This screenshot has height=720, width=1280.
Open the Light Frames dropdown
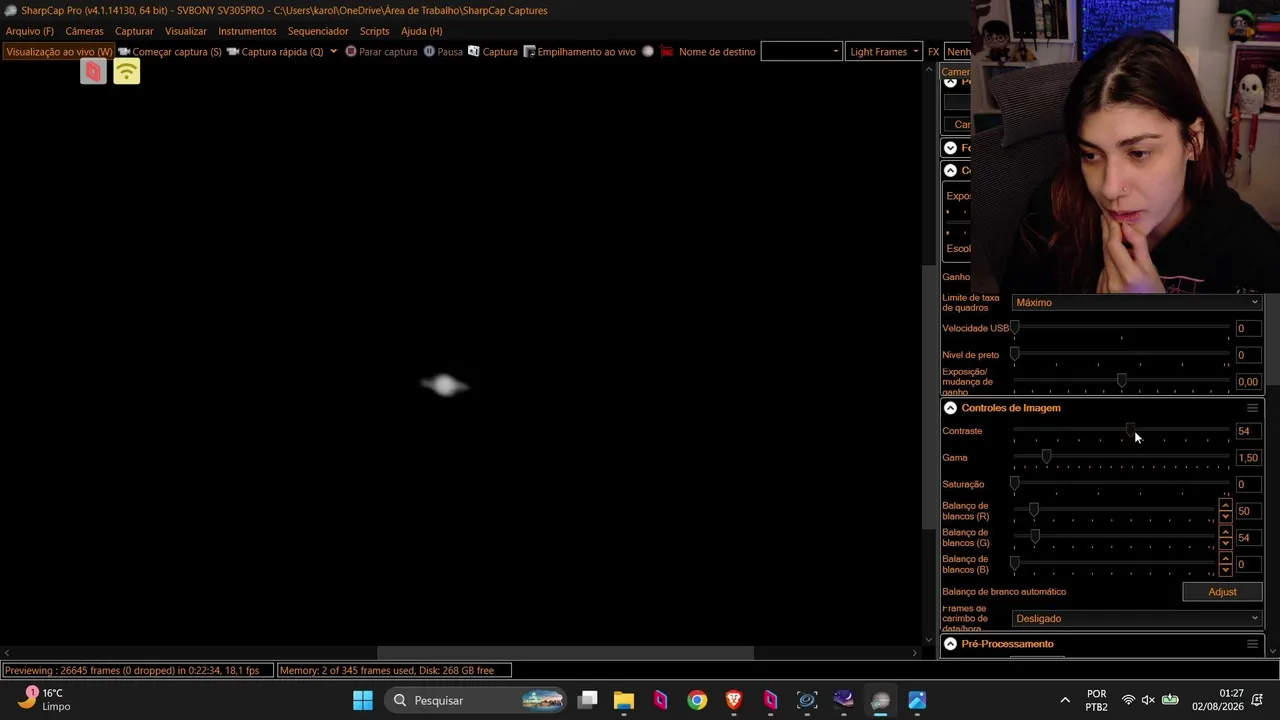tap(884, 51)
